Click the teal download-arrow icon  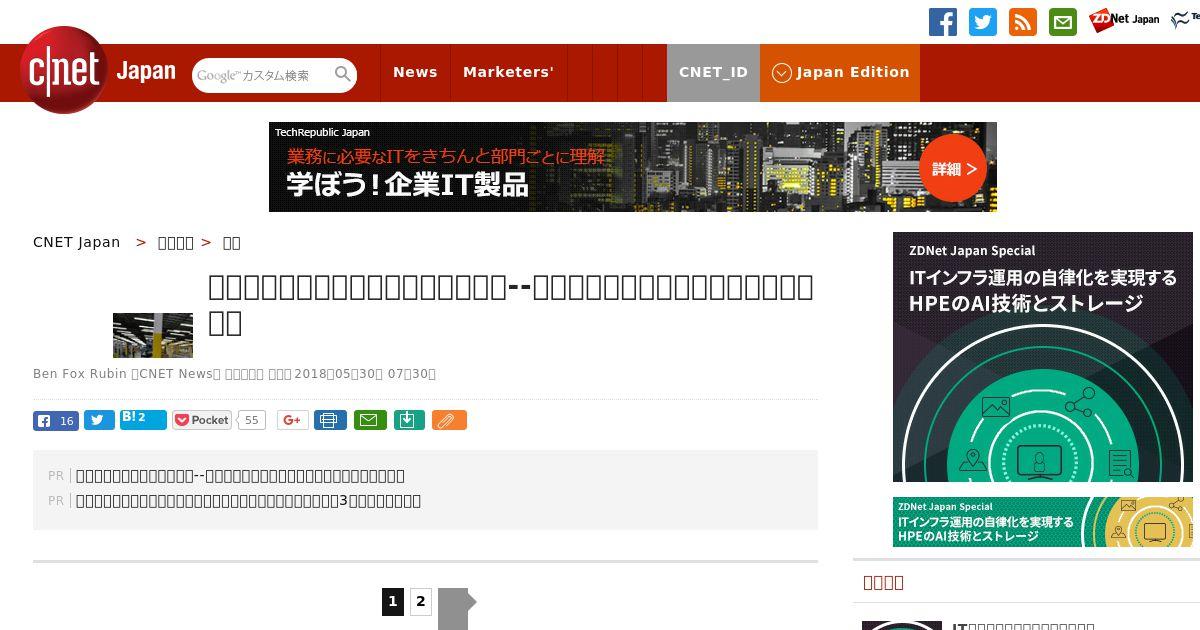click(408, 420)
